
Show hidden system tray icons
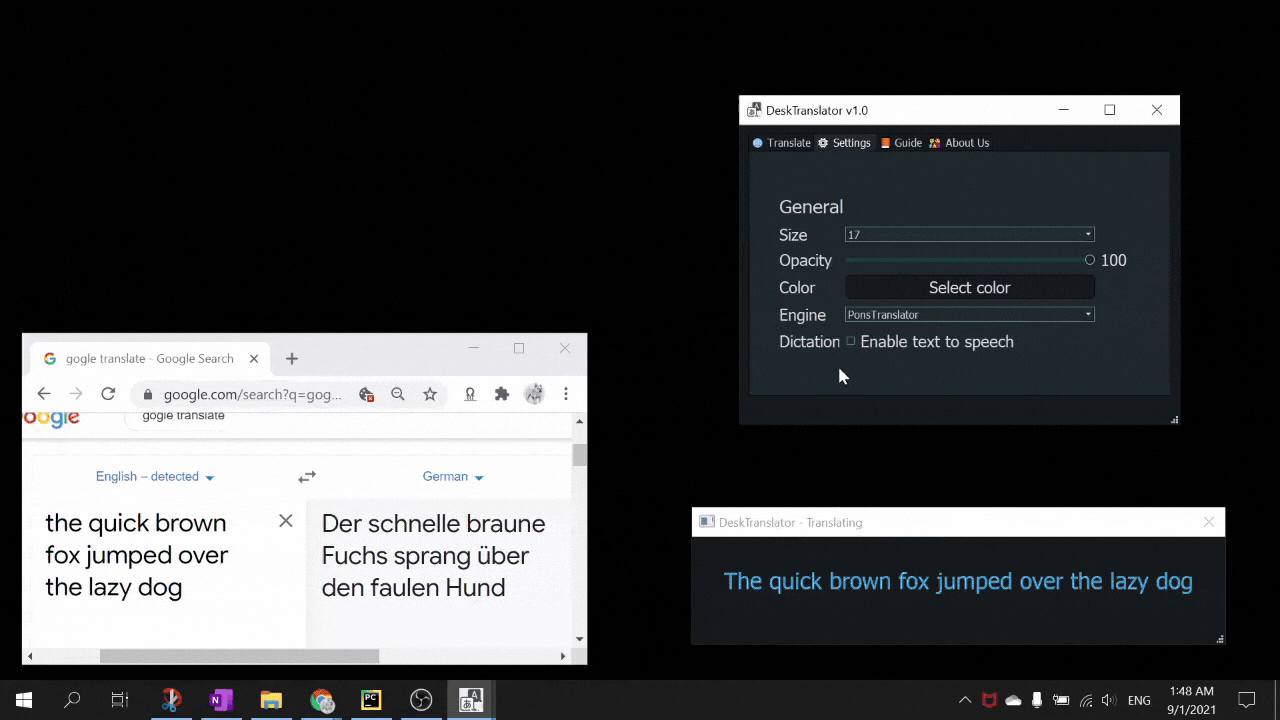pyautogui.click(x=965, y=700)
